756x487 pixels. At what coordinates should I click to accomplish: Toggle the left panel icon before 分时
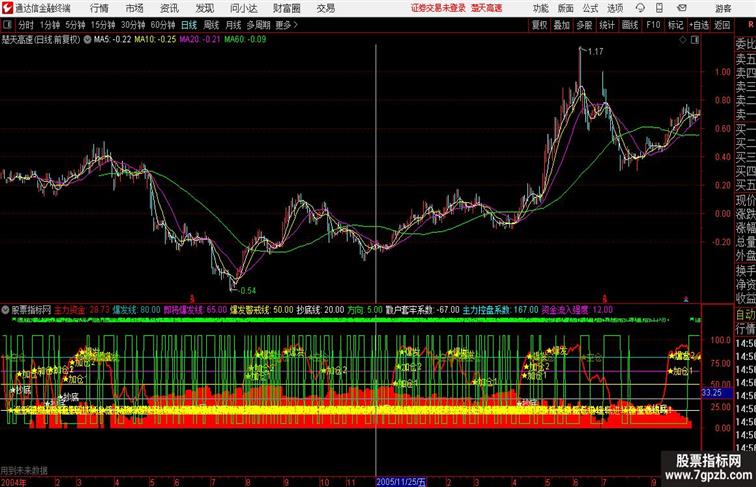pos(7,25)
